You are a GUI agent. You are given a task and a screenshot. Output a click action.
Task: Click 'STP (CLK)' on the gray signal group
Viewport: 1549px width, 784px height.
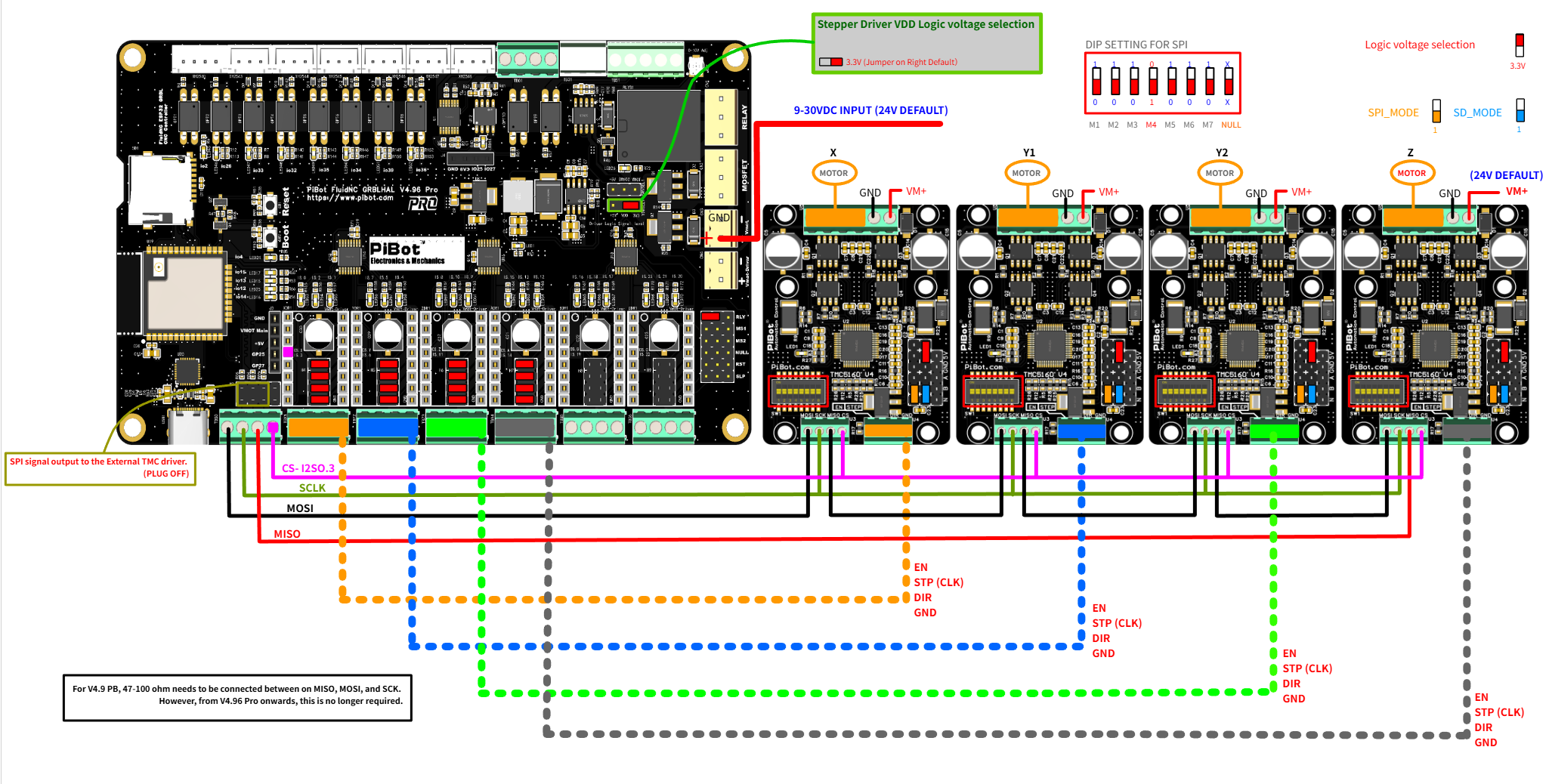point(1499,712)
